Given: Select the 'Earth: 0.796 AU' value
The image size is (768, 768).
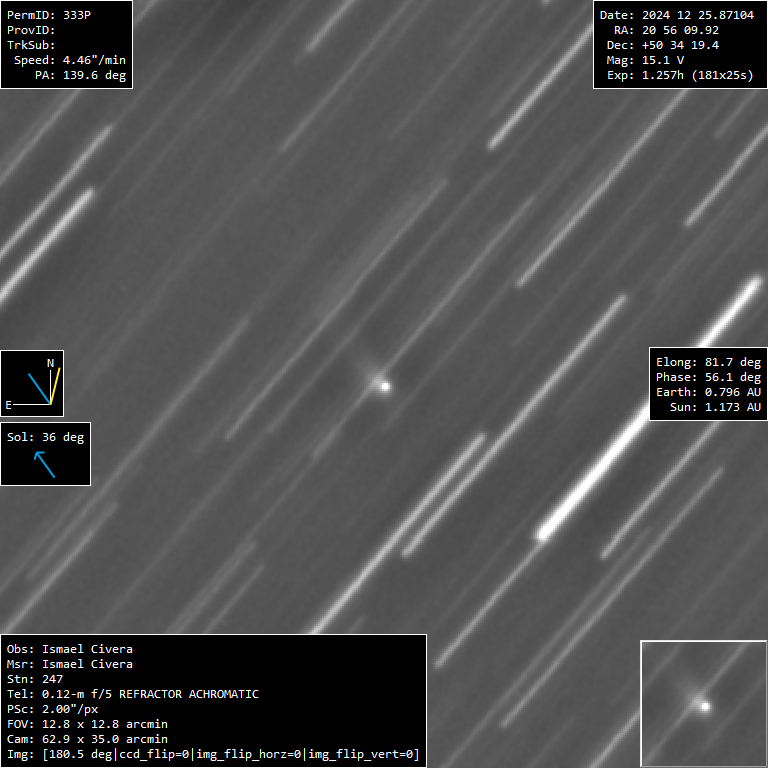Looking at the screenshot, I should pyautogui.click(x=708, y=392).
